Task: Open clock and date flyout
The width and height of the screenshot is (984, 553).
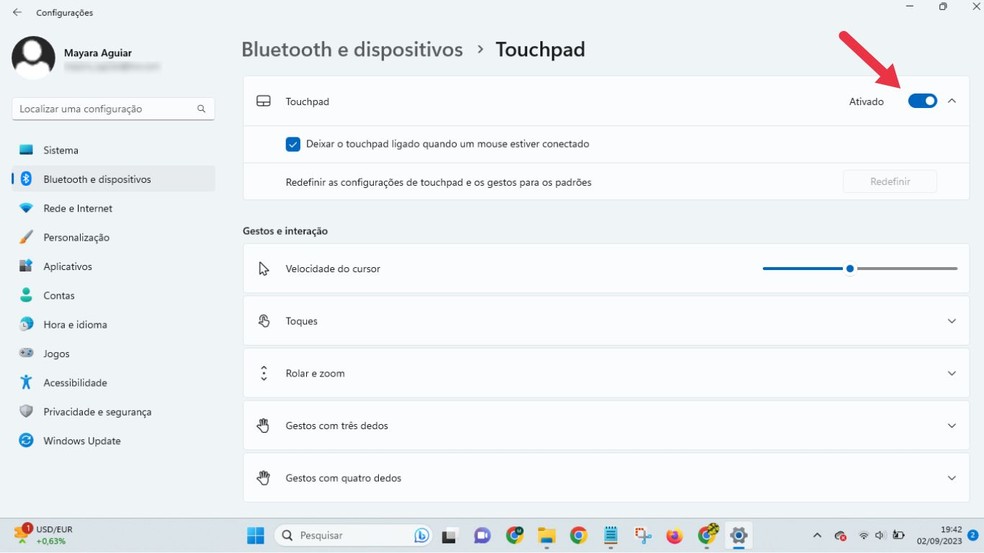Action: 939,535
